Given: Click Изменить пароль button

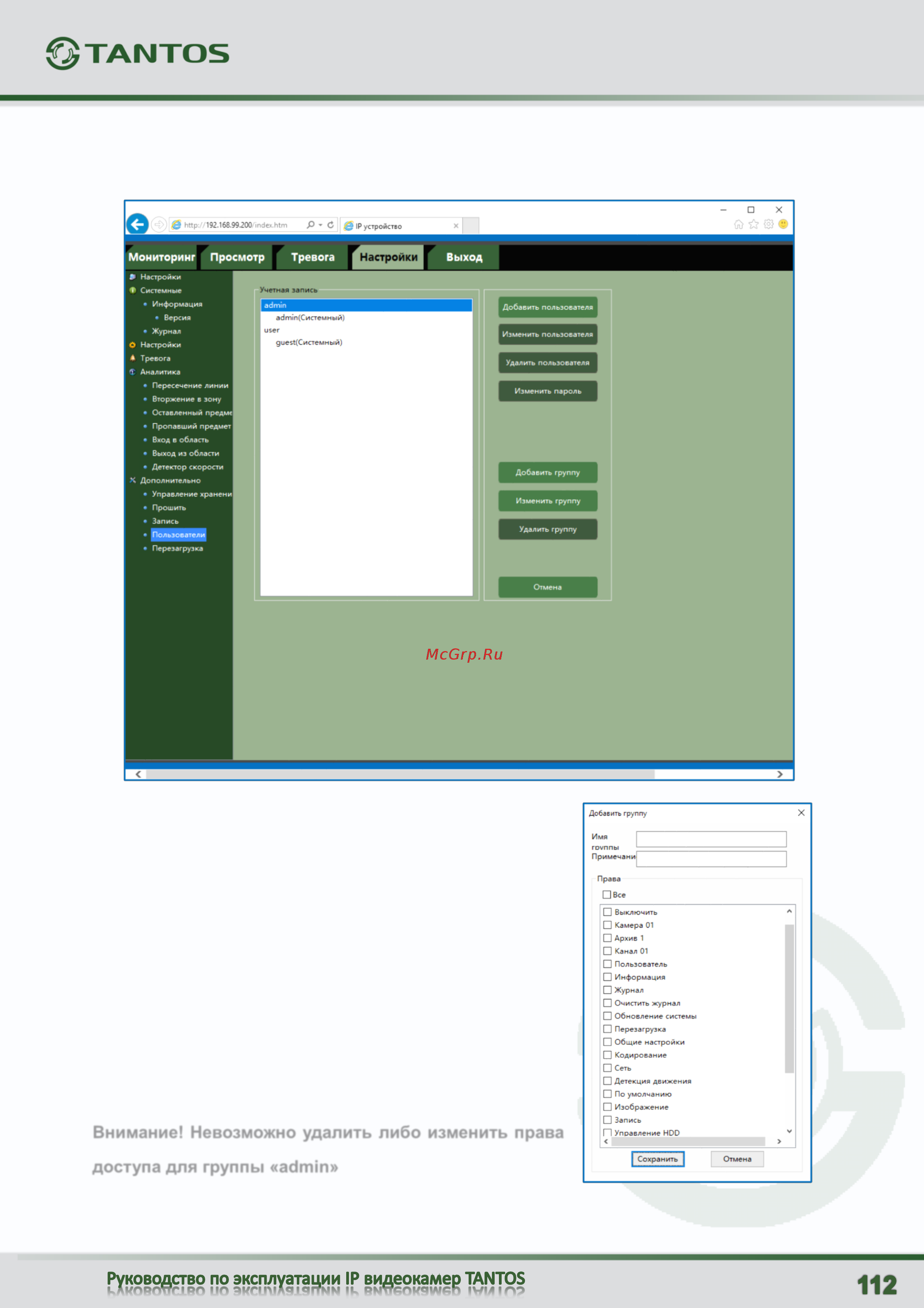Looking at the screenshot, I should pyautogui.click(x=548, y=391).
